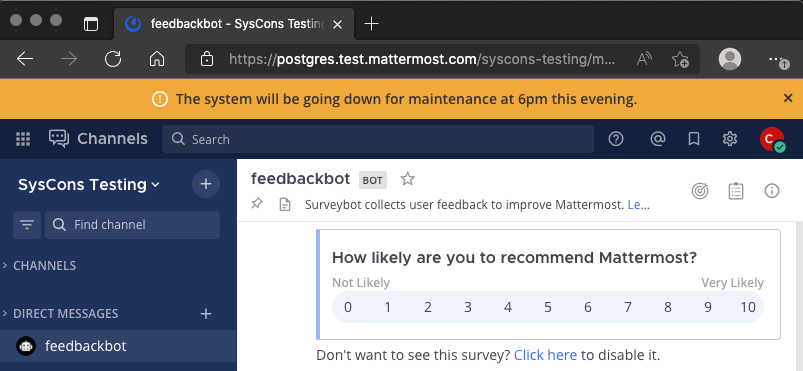Click the filter channels icon in sidebar

point(27,224)
